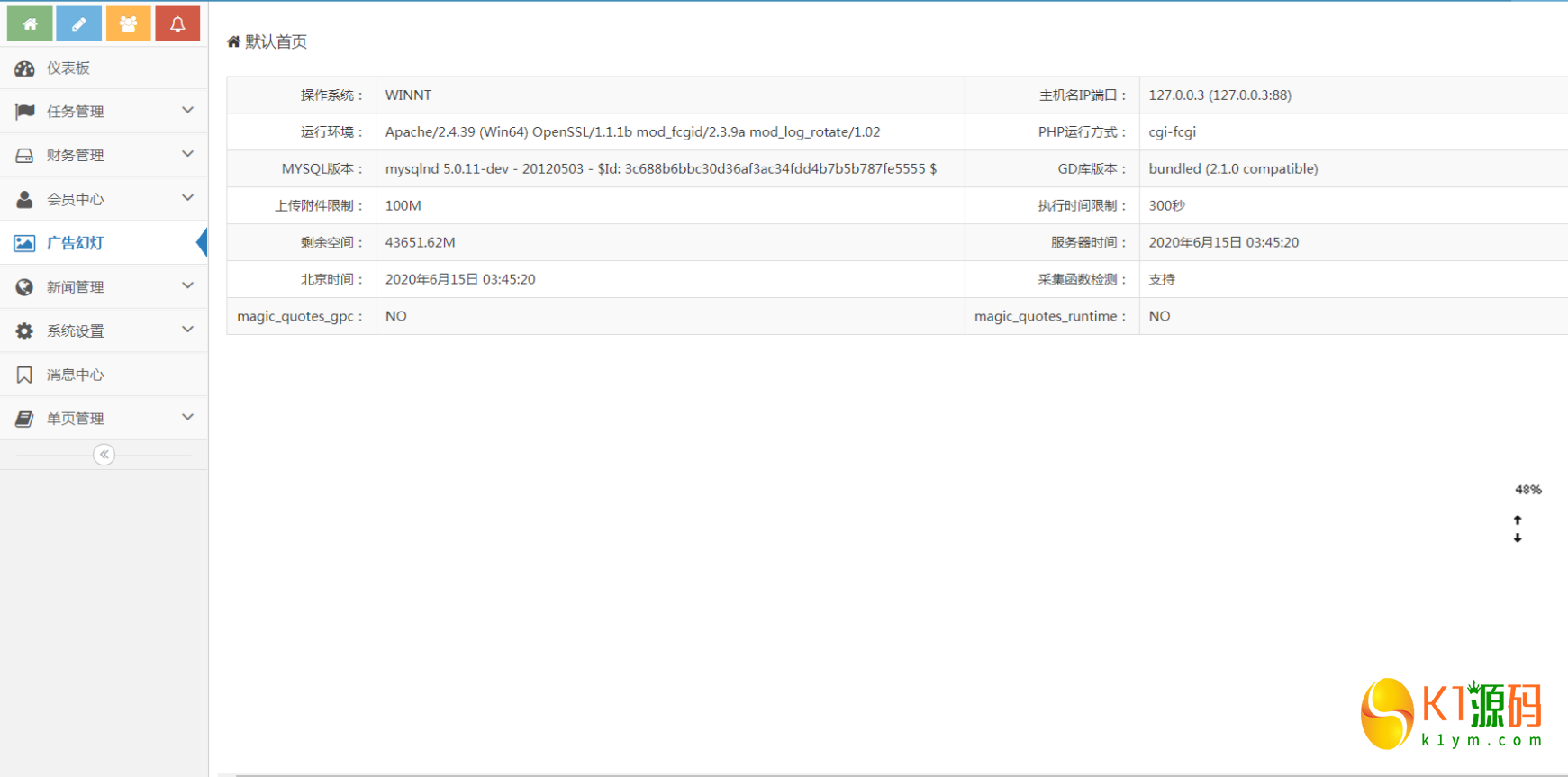The image size is (1568, 777).
Task: Open the 系统设置 menu label
Action: point(76,331)
